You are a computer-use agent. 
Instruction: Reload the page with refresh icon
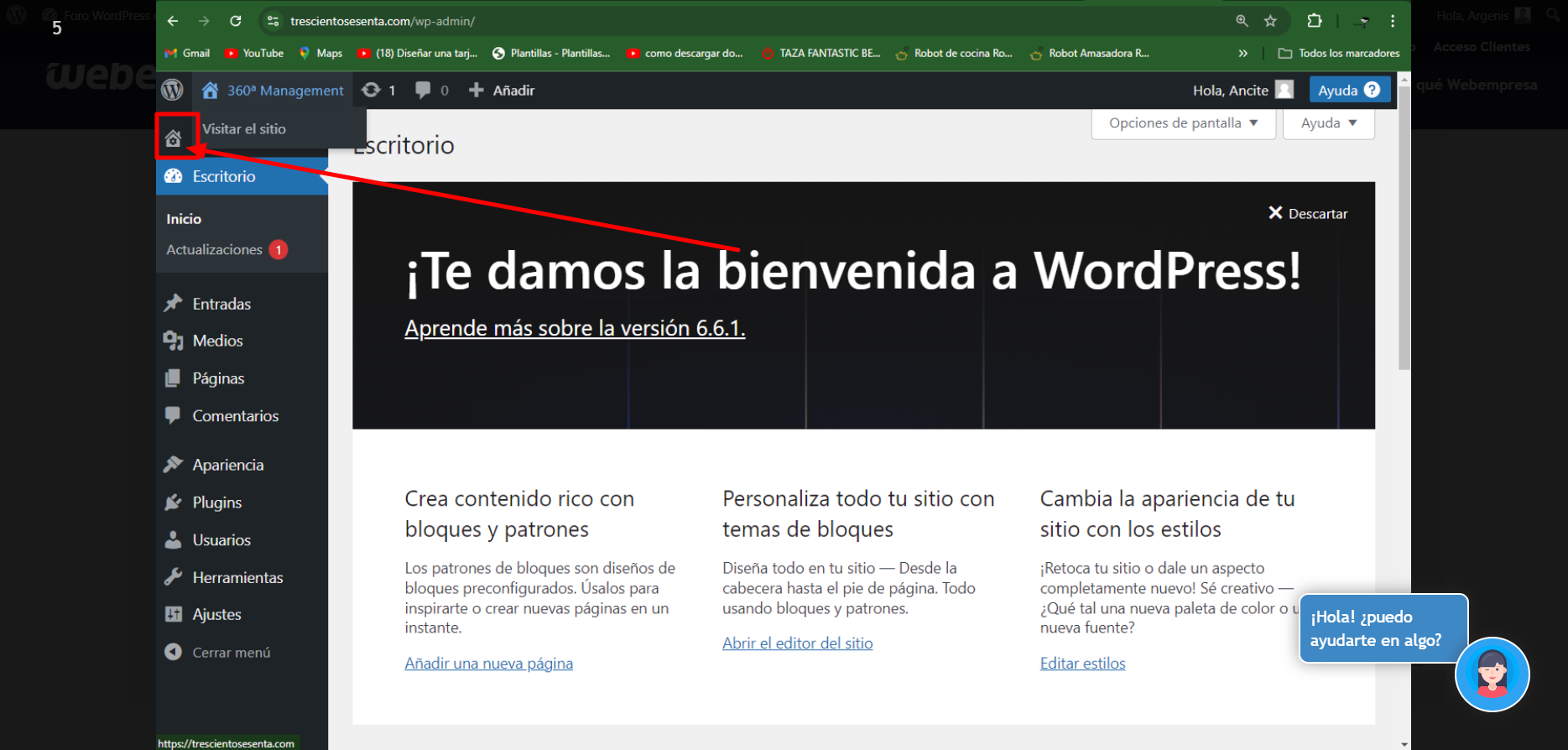click(x=236, y=21)
